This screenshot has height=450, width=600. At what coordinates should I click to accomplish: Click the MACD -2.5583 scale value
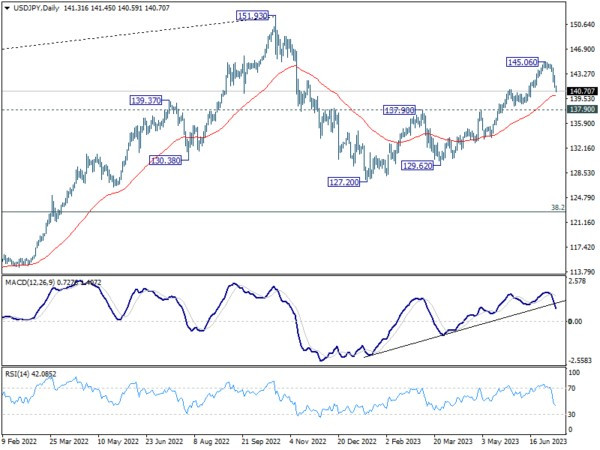coord(580,360)
